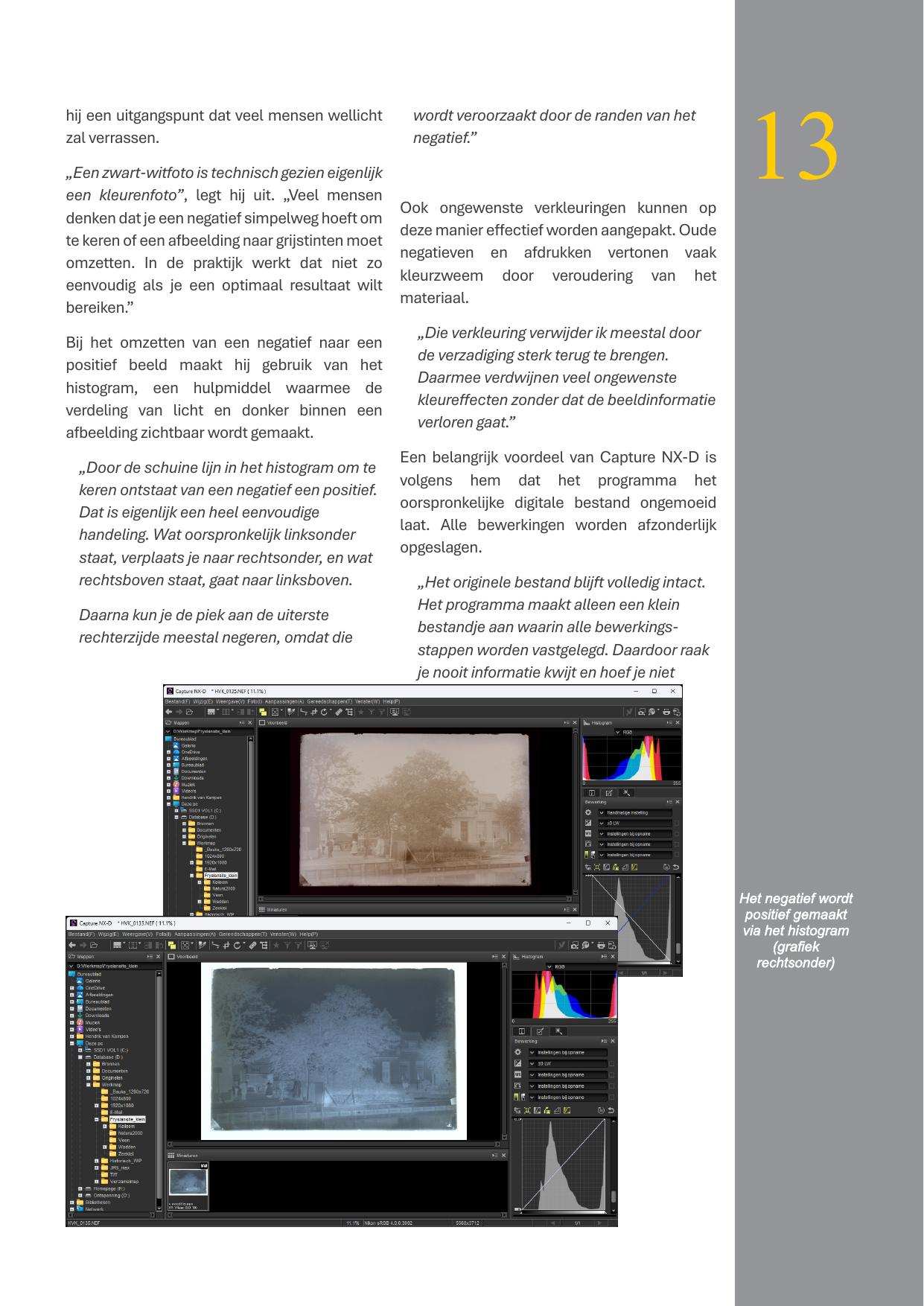Close the Mappen panel in the front window
This screenshot has height=1306, width=924.
tap(158, 957)
